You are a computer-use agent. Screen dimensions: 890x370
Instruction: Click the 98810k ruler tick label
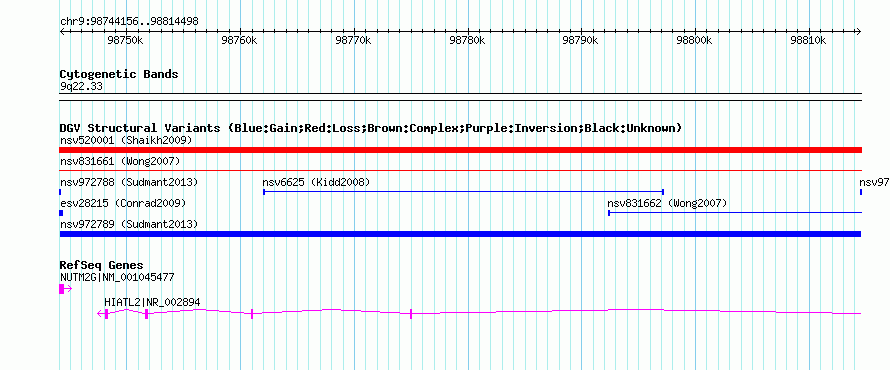[x=808, y=40]
